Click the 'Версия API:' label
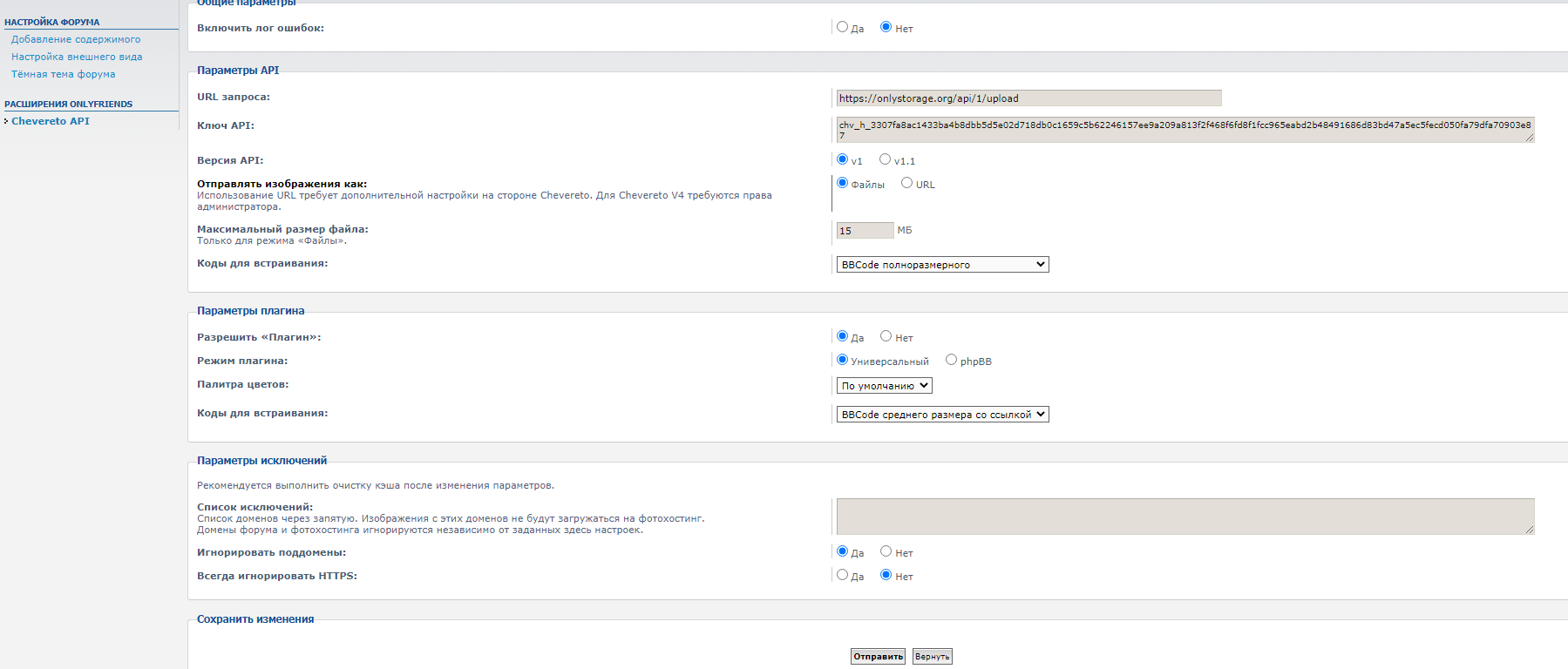Screen dimensions: 1568x669 (230, 160)
